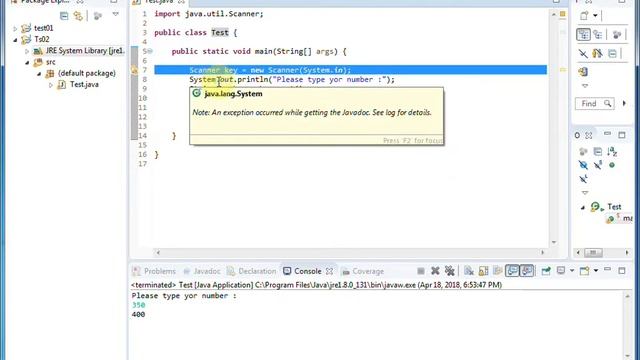This screenshot has height=360, width=640.
Task: Click Display Selected Console icon
Action: [x=561, y=271]
